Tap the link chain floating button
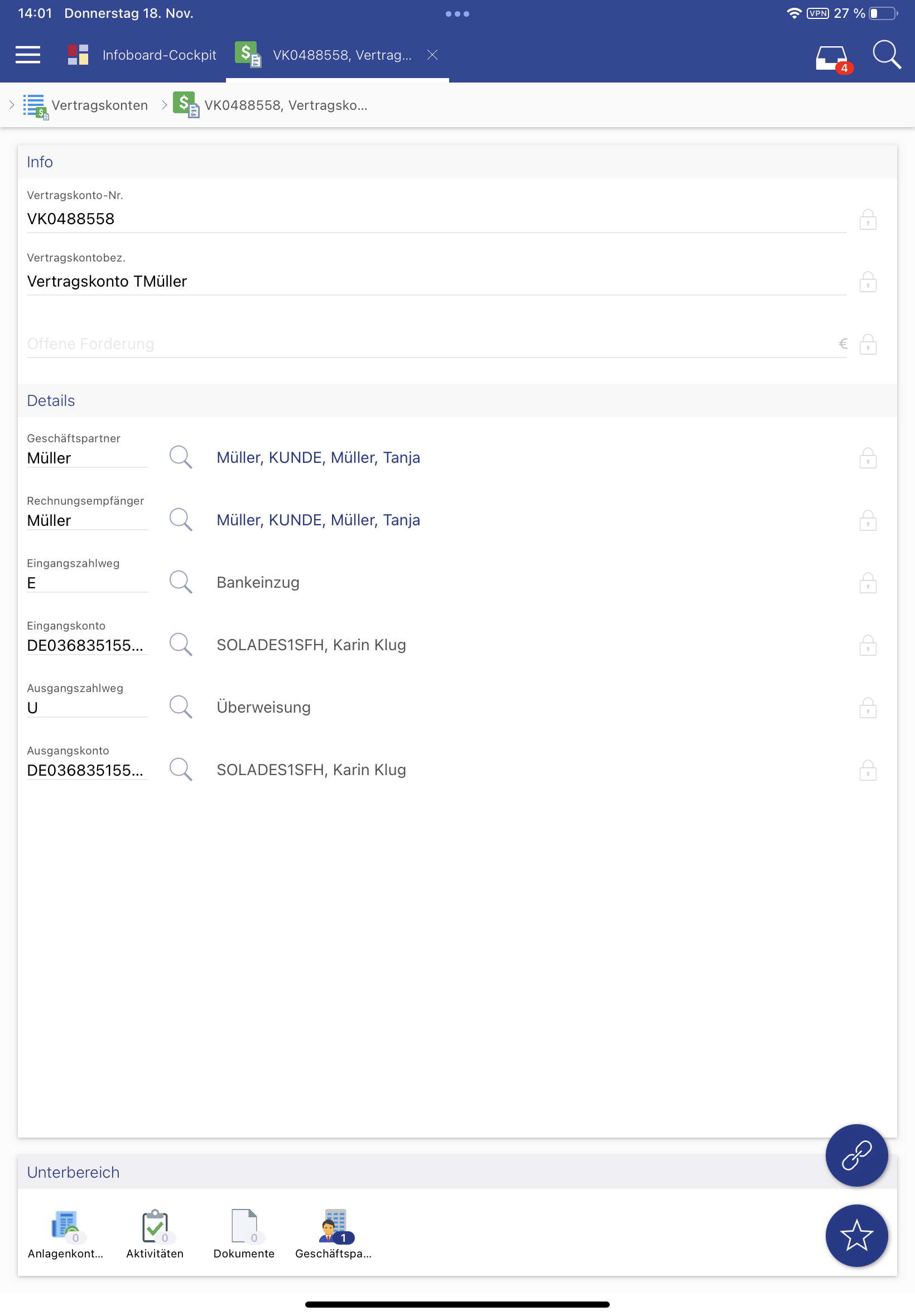The image size is (915, 1316). pos(856,1154)
